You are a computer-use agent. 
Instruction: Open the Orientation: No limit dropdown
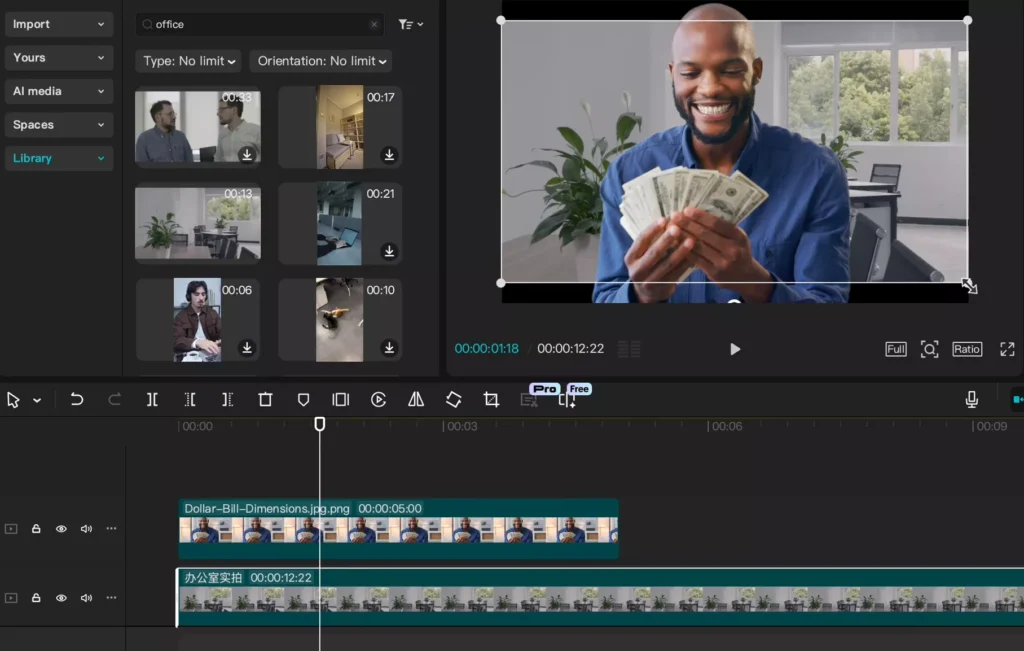(321, 61)
